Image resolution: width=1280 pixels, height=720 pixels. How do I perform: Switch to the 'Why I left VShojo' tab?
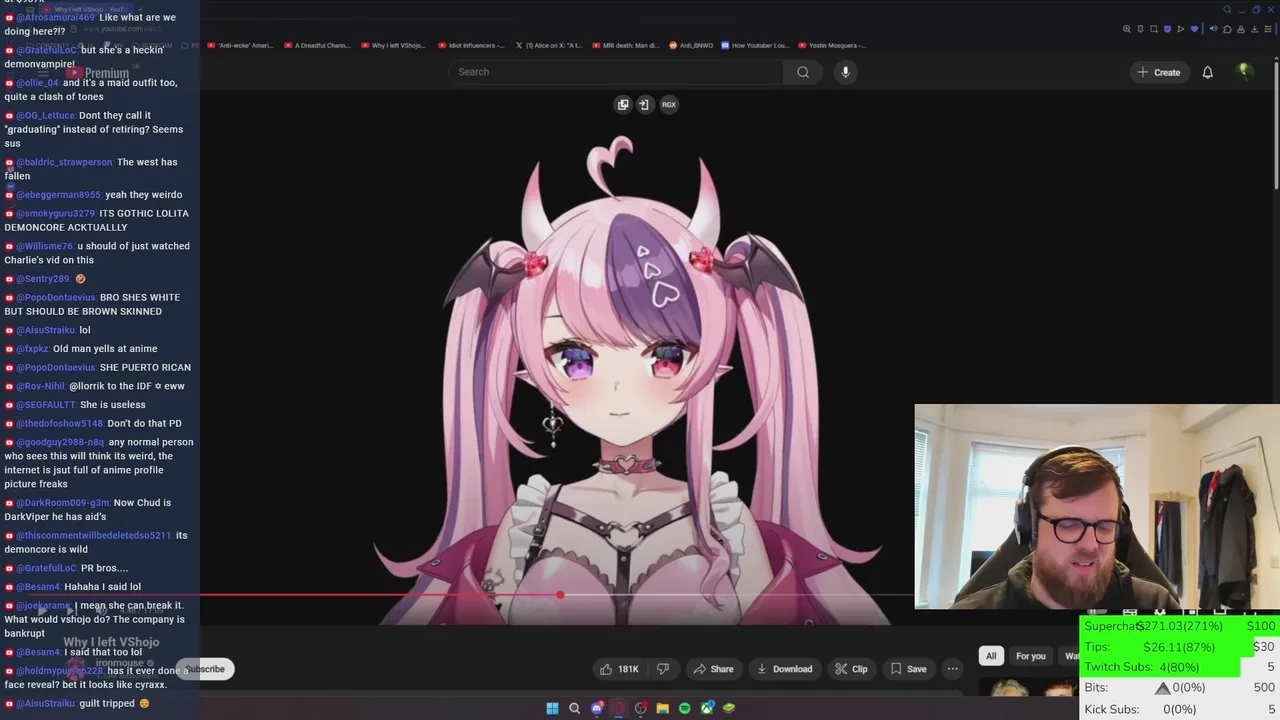393,45
